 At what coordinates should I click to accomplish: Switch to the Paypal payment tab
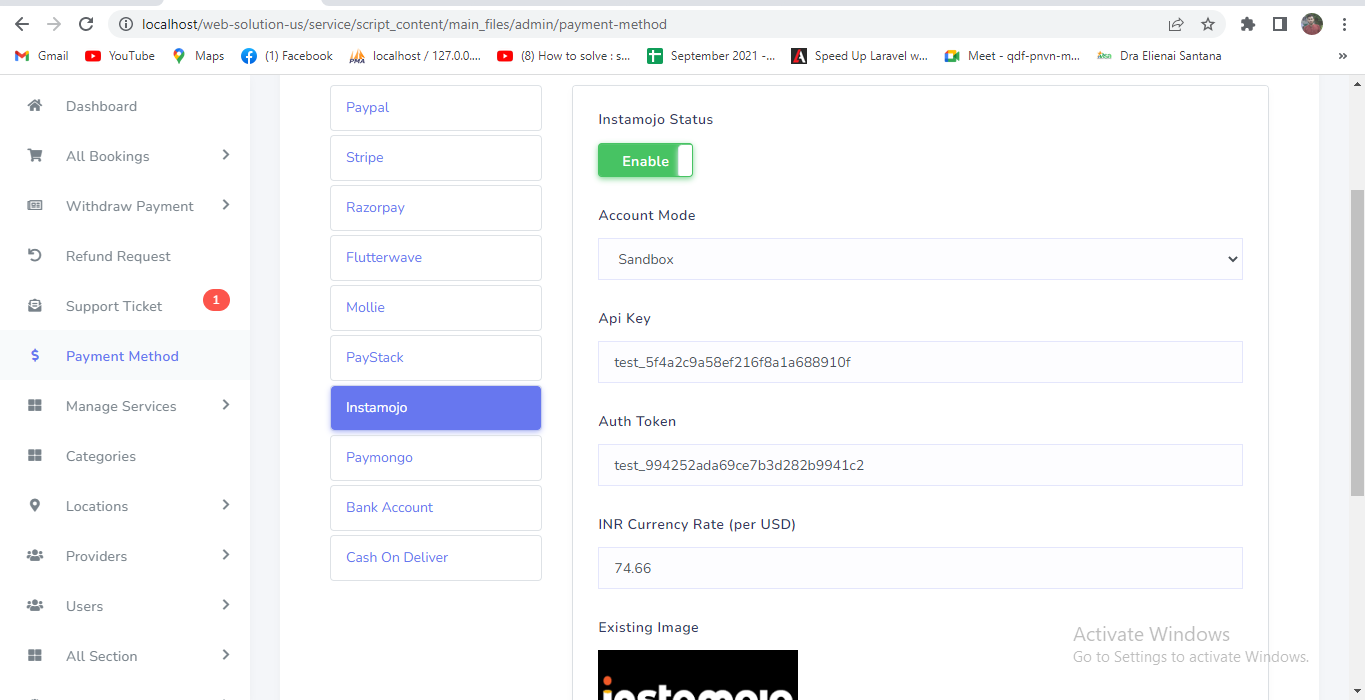pyautogui.click(x=436, y=108)
